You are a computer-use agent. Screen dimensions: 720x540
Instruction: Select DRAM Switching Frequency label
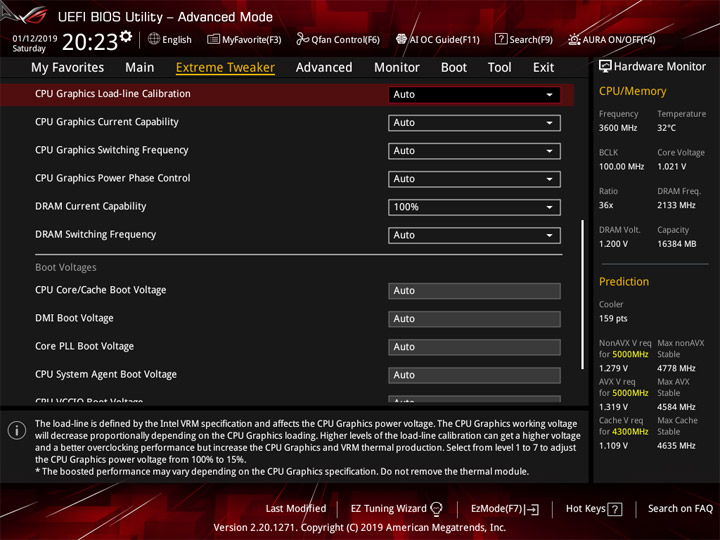[x=96, y=235]
